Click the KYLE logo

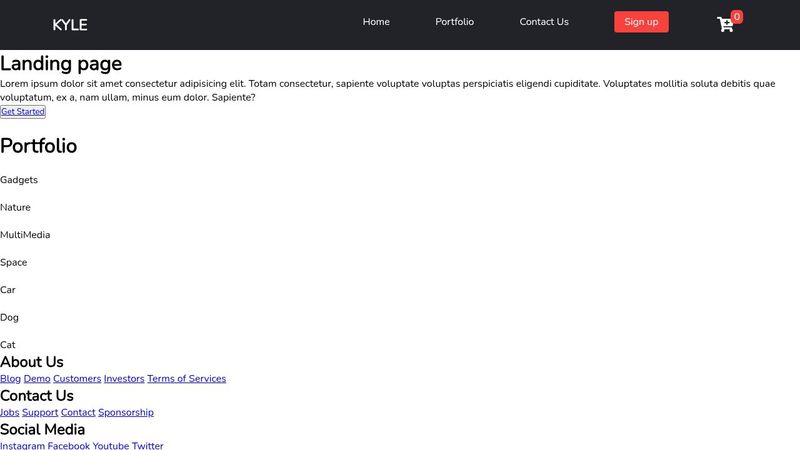click(x=70, y=25)
